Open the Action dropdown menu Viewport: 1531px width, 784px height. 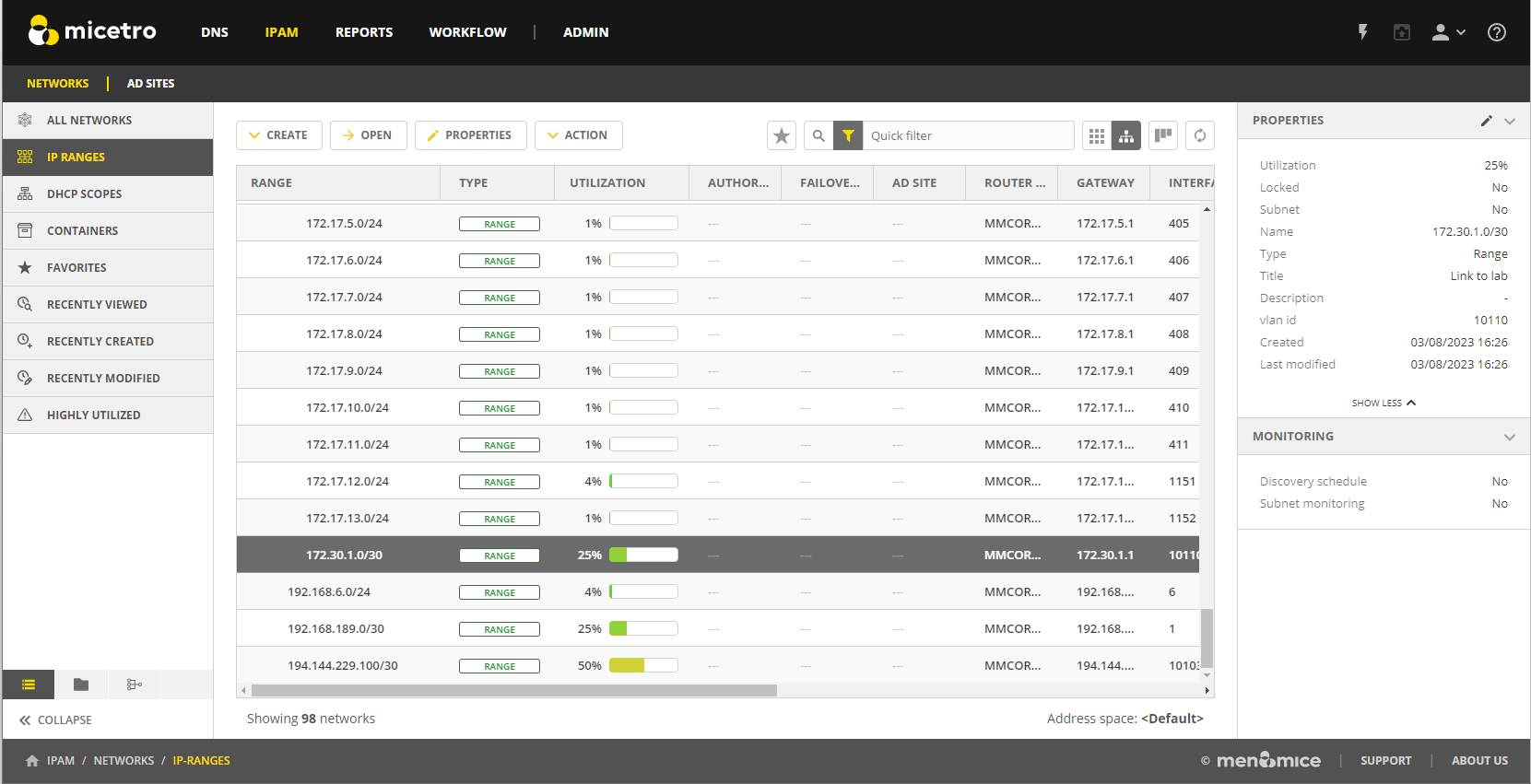(x=578, y=135)
